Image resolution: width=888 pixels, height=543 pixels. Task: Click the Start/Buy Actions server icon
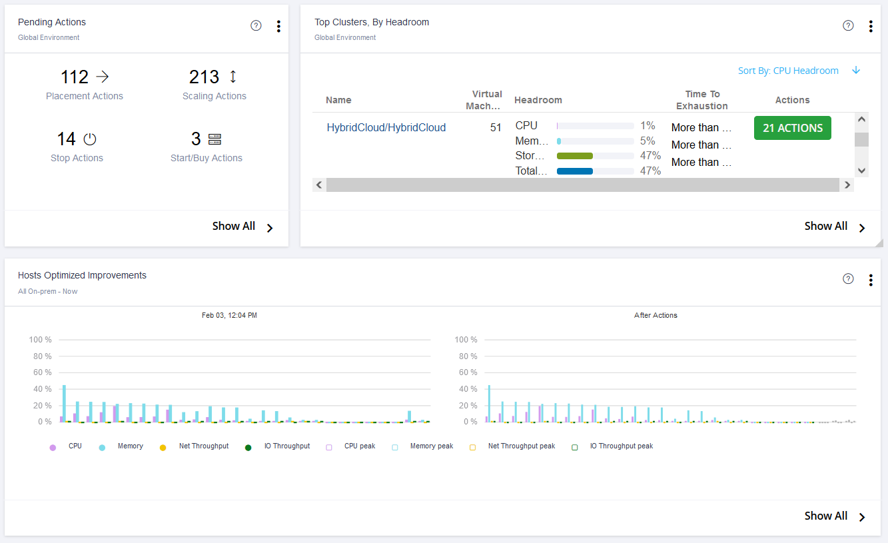tap(215, 139)
